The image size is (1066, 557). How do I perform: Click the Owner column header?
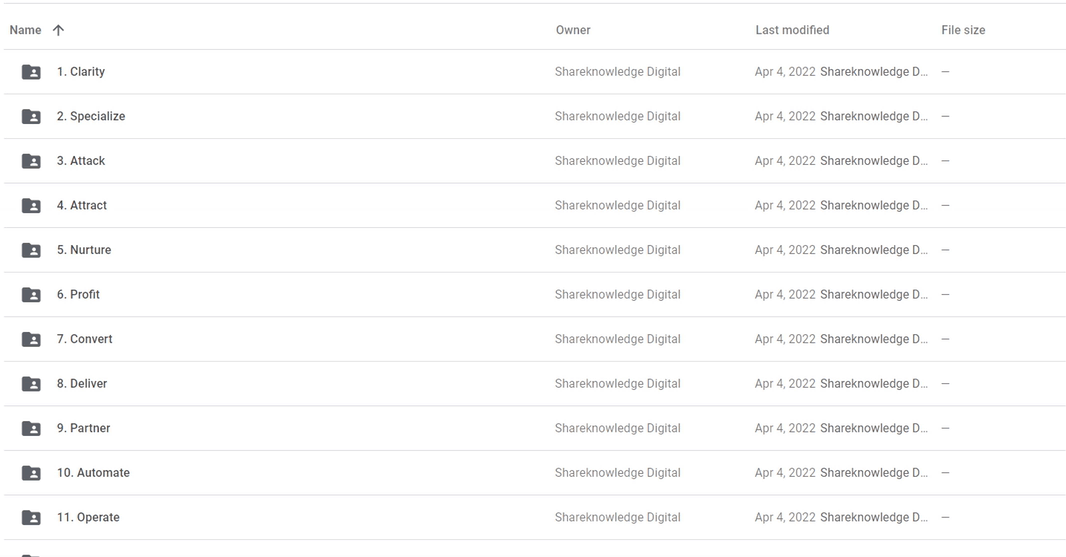tap(572, 30)
